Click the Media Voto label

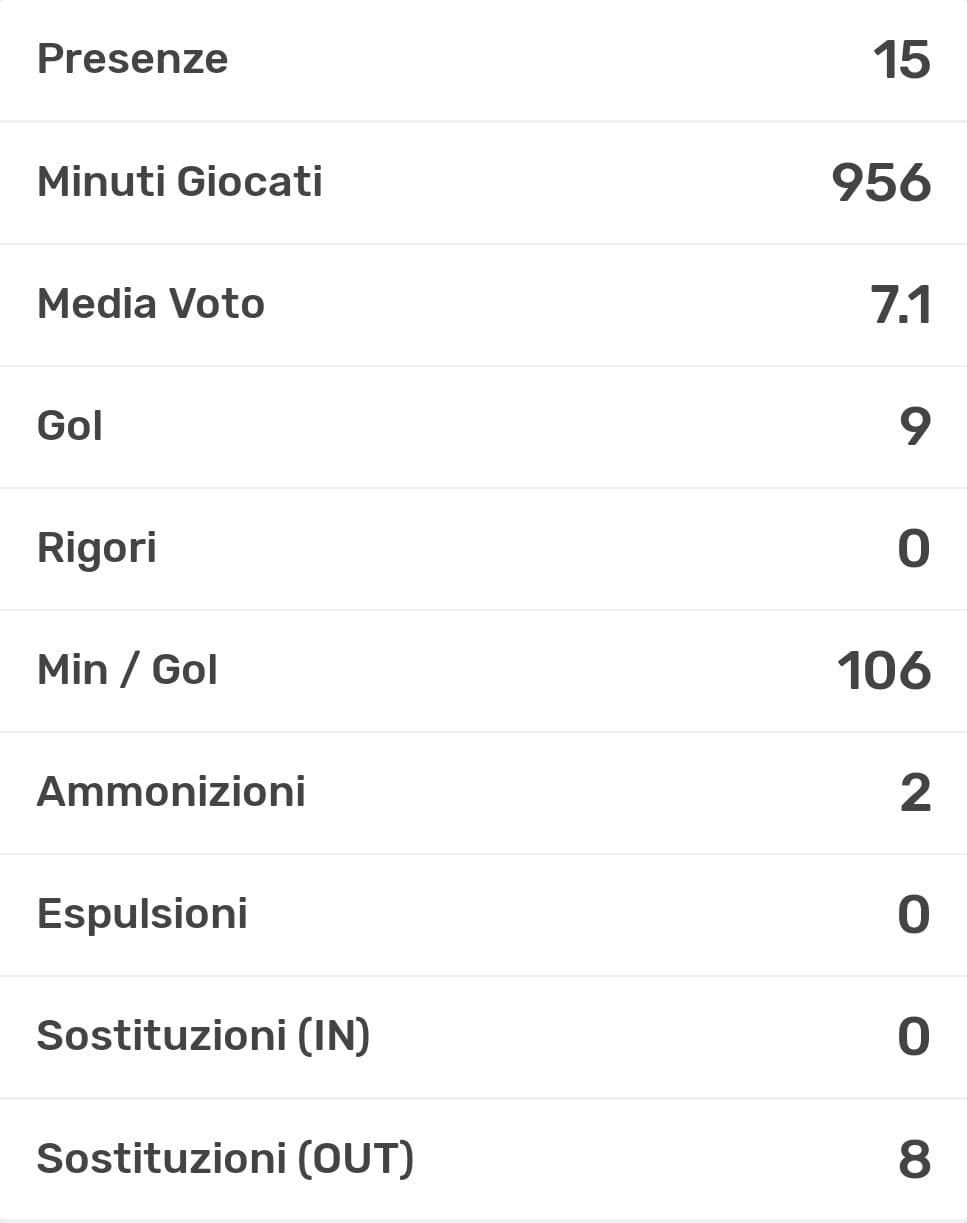click(x=150, y=304)
